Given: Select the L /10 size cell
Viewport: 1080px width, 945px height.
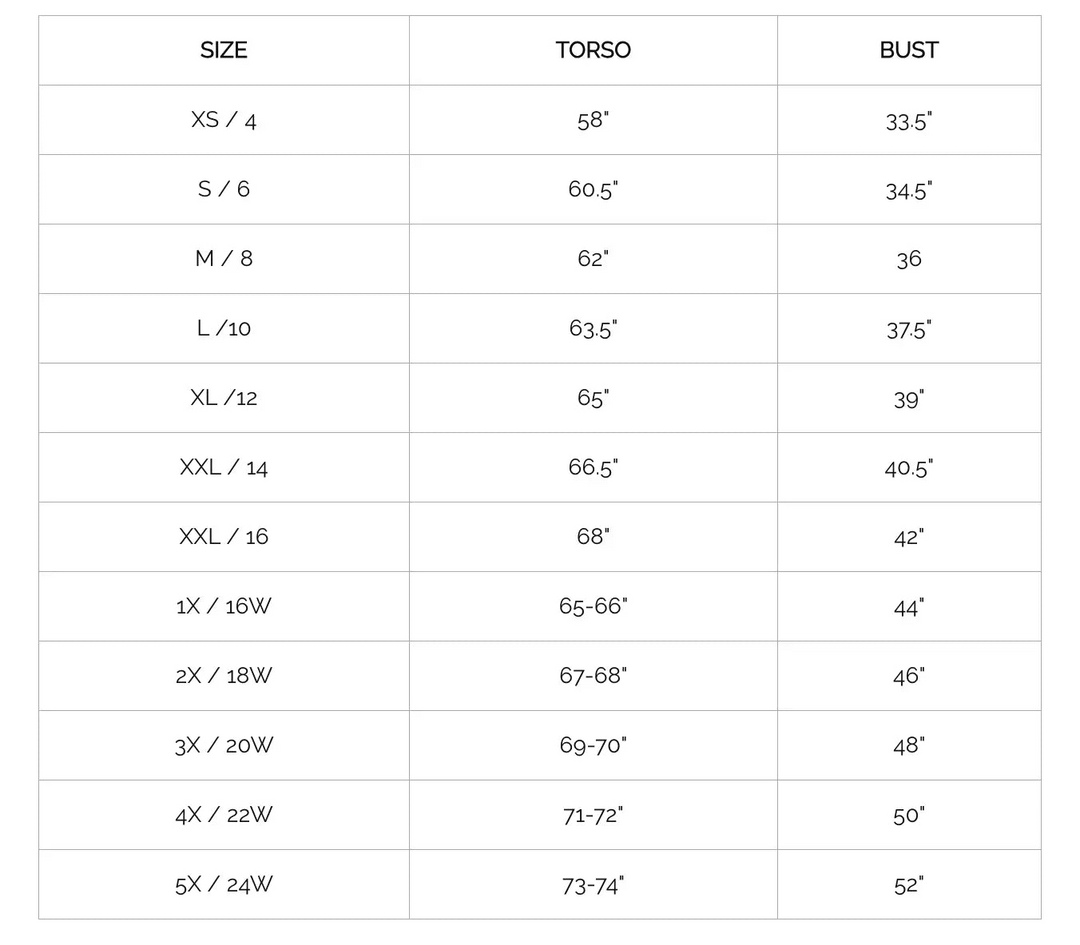Looking at the screenshot, I should (x=224, y=328).
